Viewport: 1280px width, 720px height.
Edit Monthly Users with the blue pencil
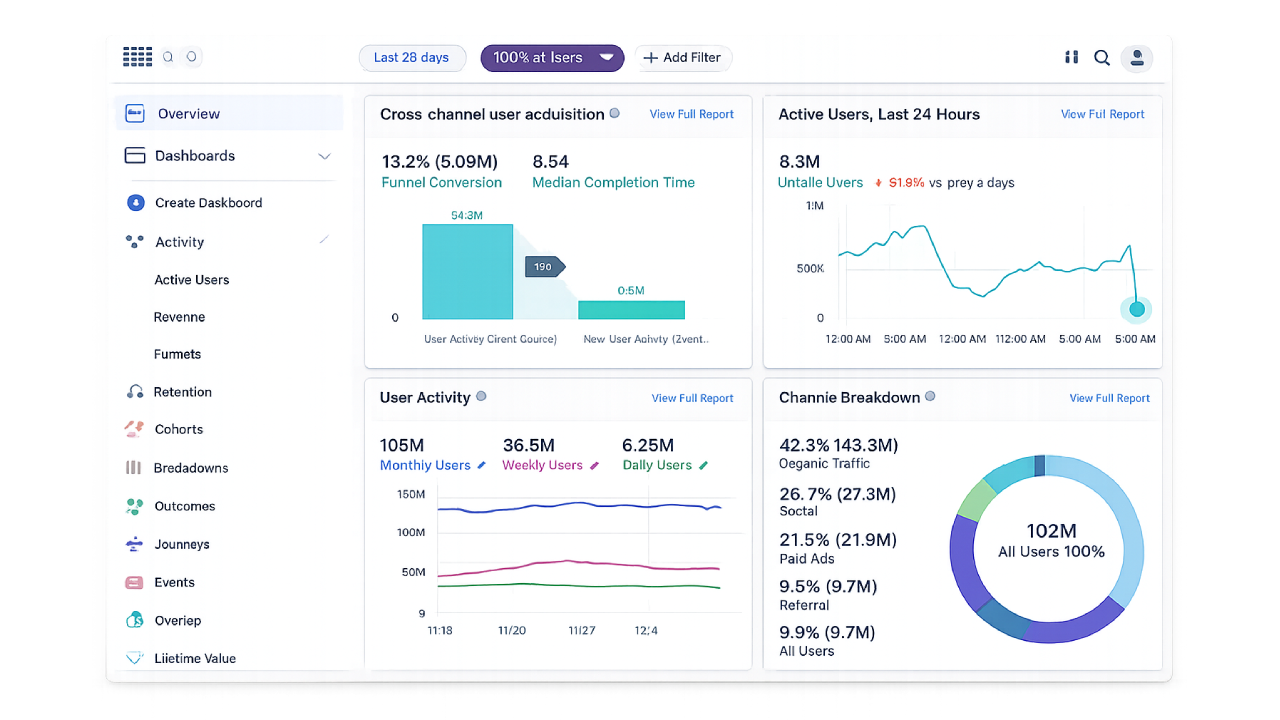(481, 465)
